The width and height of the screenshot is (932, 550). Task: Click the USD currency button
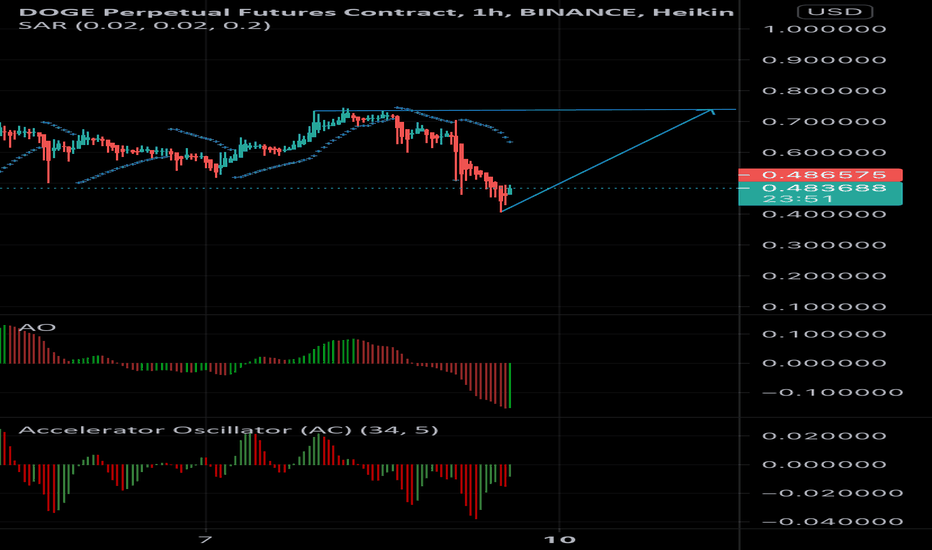(835, 12)
